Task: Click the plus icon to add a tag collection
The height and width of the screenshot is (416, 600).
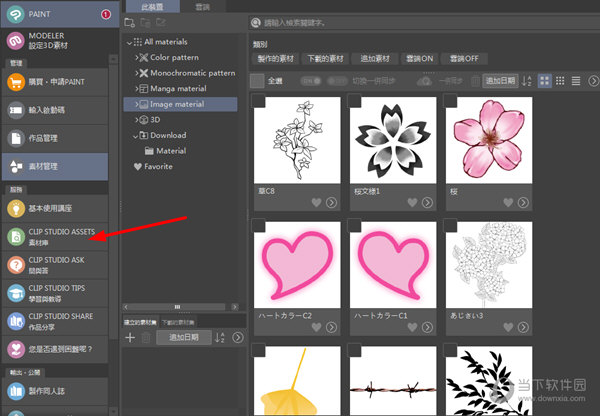Action: (x=130, y=338)
